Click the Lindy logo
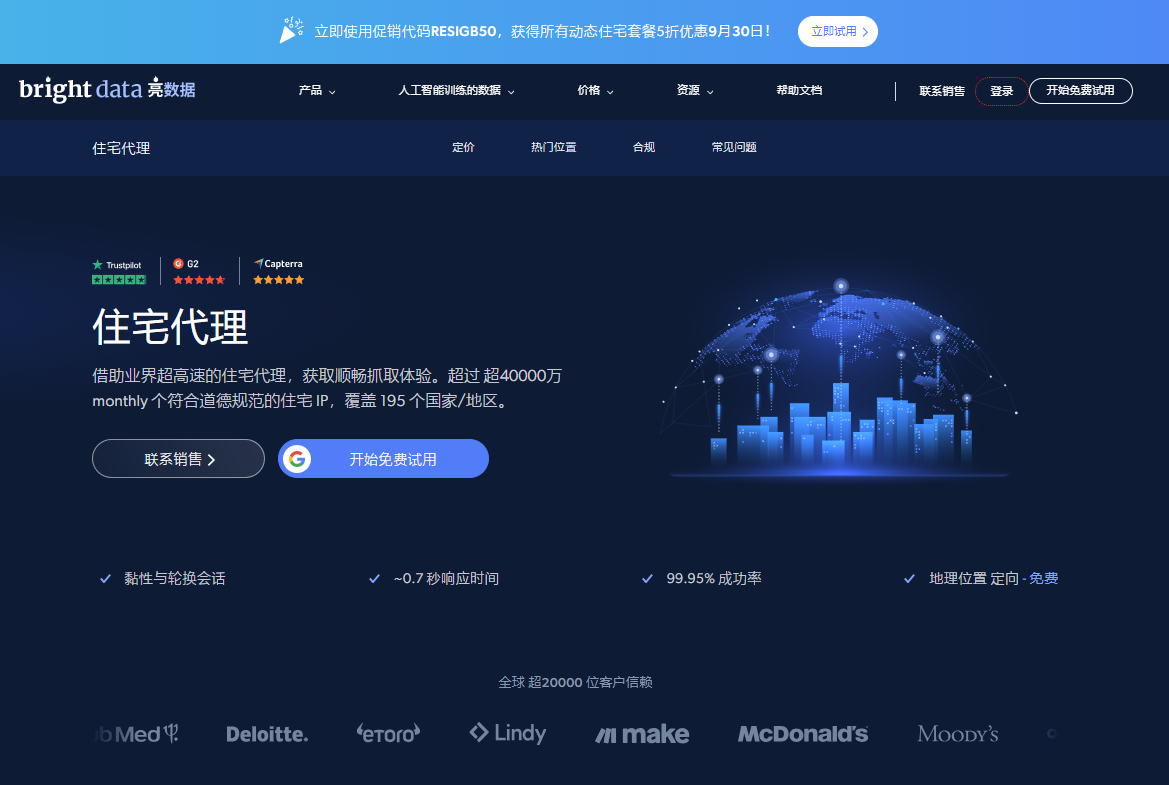This screenshot has height=785, width=1169. tap(508, 733)
